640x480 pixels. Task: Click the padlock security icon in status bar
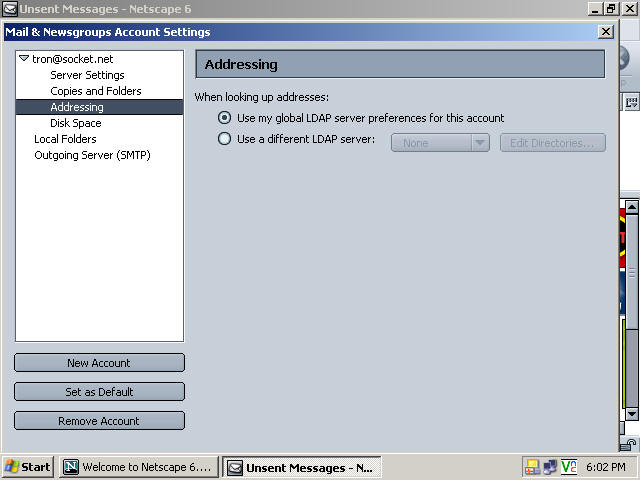coord(628,445)
